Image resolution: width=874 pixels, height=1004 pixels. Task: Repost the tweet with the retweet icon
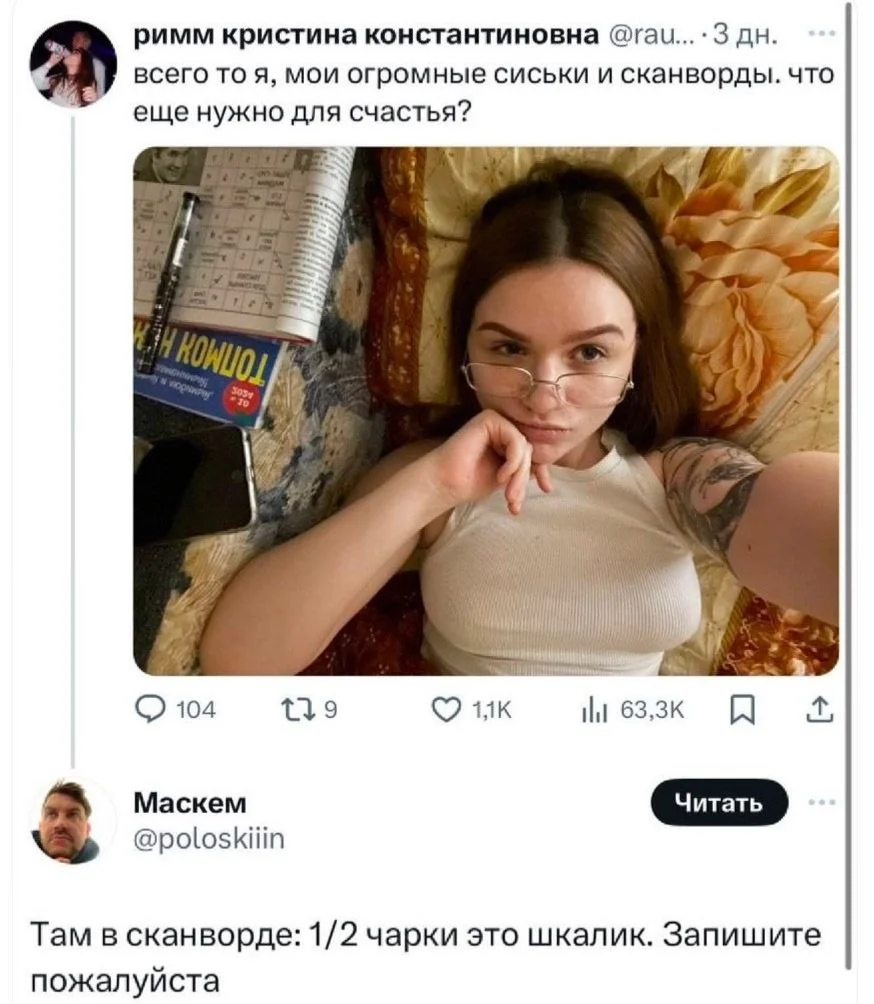click(296, 710)
